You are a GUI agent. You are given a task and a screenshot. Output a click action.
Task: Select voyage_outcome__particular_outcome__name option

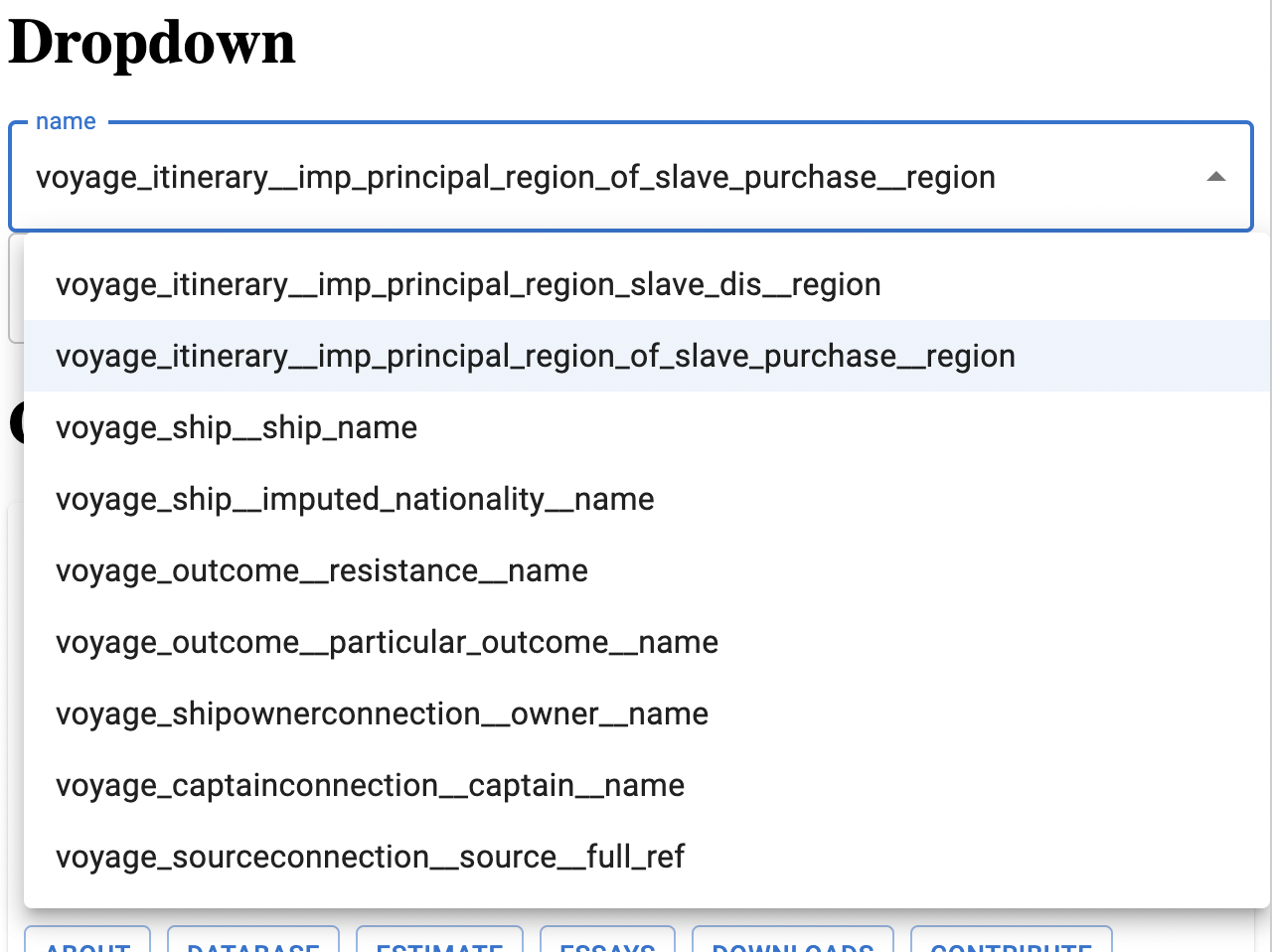pyautogui.click(x=387, y=642)
